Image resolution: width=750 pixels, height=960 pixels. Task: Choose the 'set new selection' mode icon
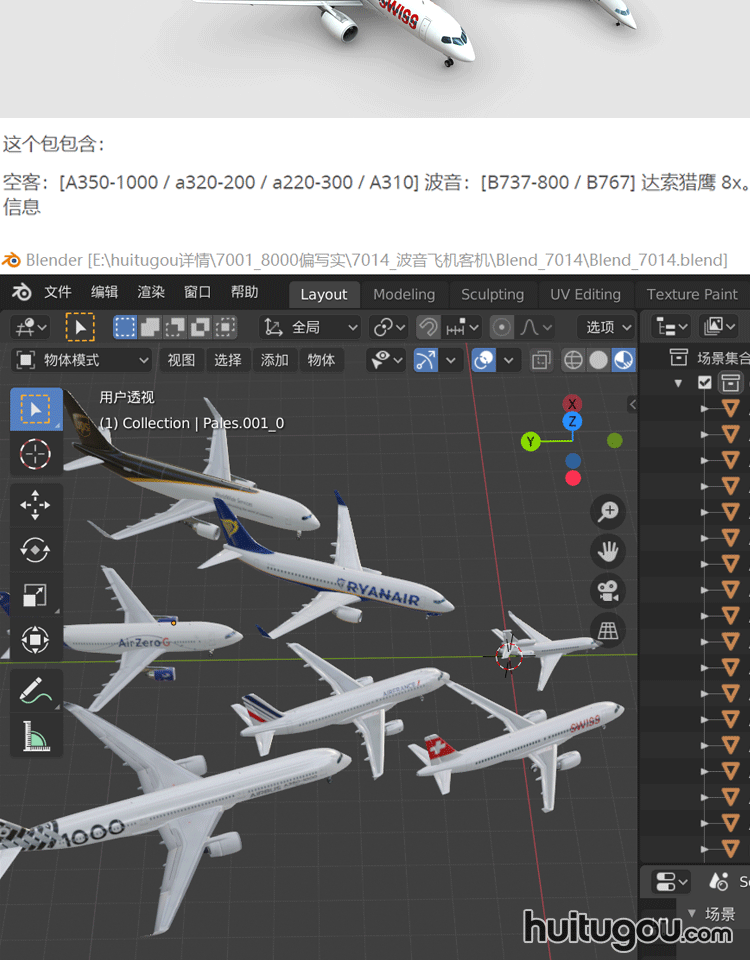(x=125, y=327)
